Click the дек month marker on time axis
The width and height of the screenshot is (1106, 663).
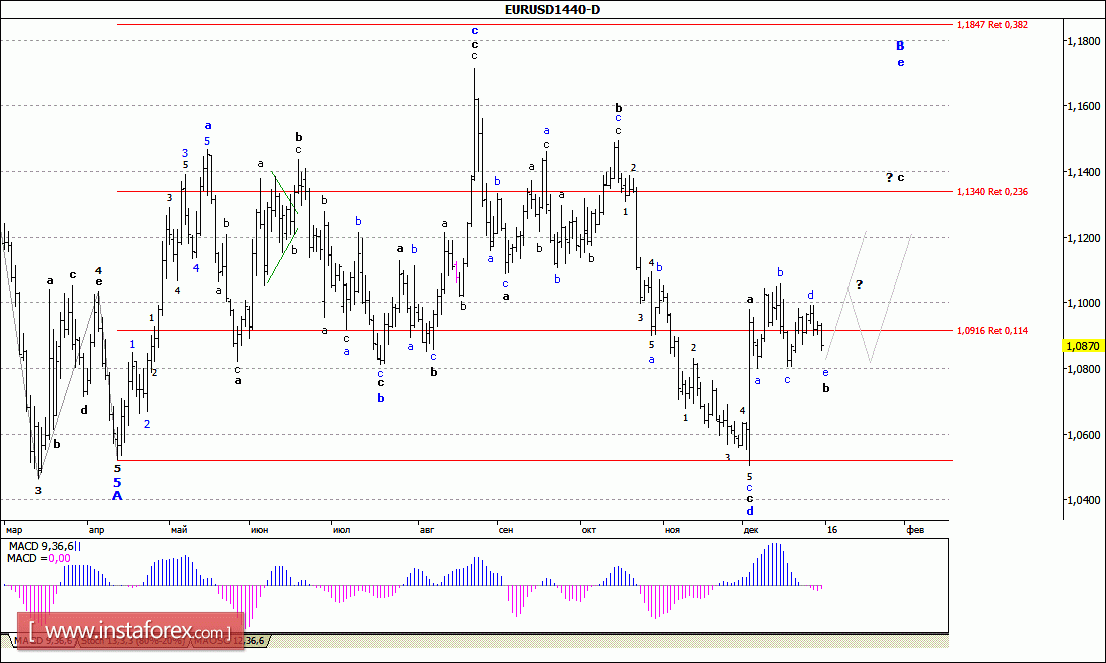coord(751,530)
